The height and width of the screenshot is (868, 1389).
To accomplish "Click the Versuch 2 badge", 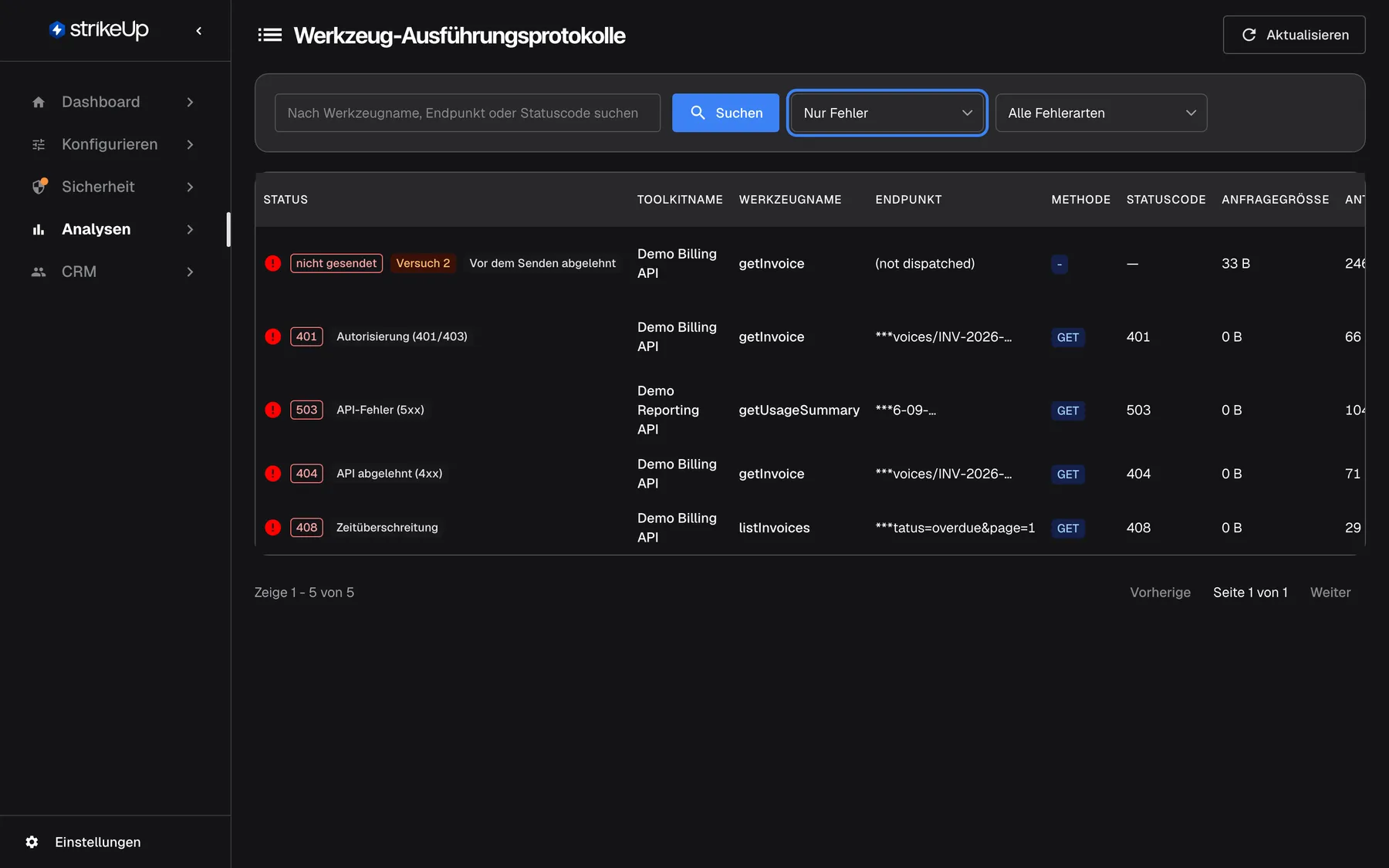I will 423,263.
